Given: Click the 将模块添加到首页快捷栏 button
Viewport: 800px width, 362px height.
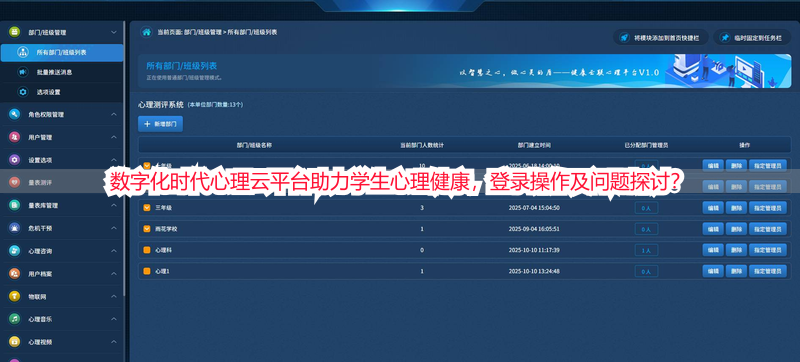Looking at the screenshot, I should (661, 38).
